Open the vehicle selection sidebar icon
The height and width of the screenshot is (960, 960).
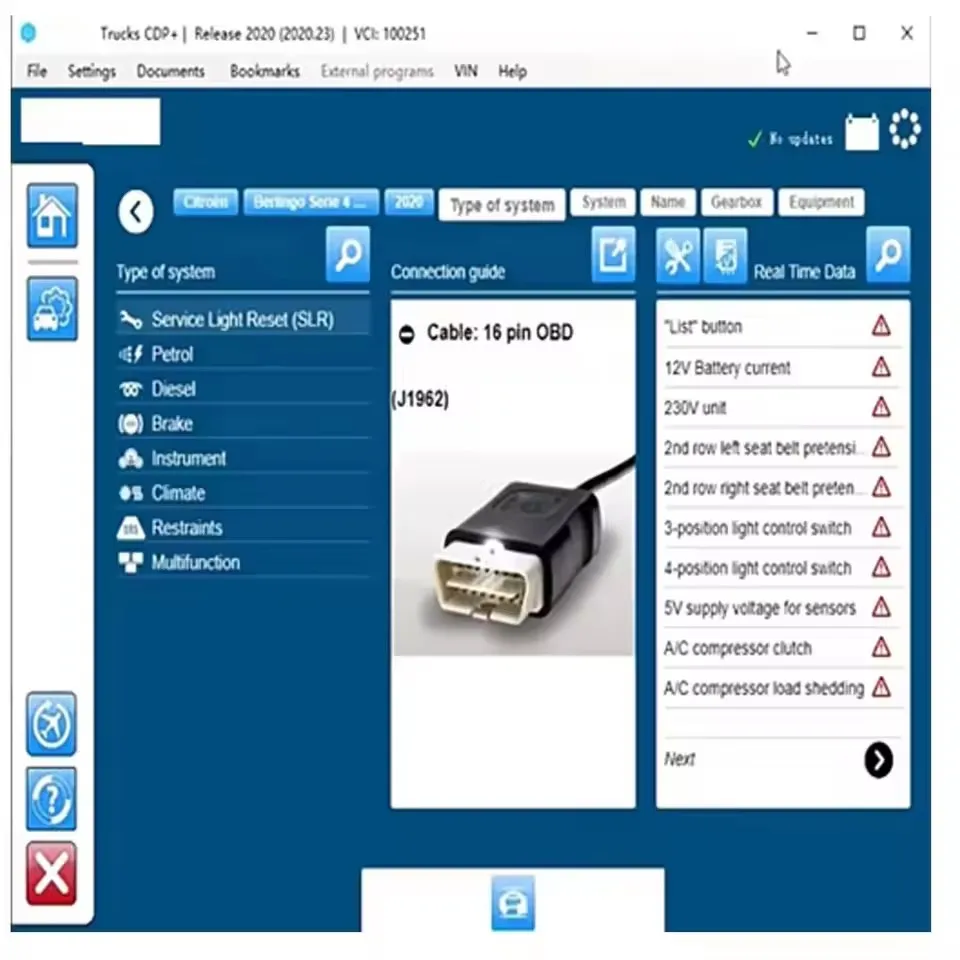(52, 308)
